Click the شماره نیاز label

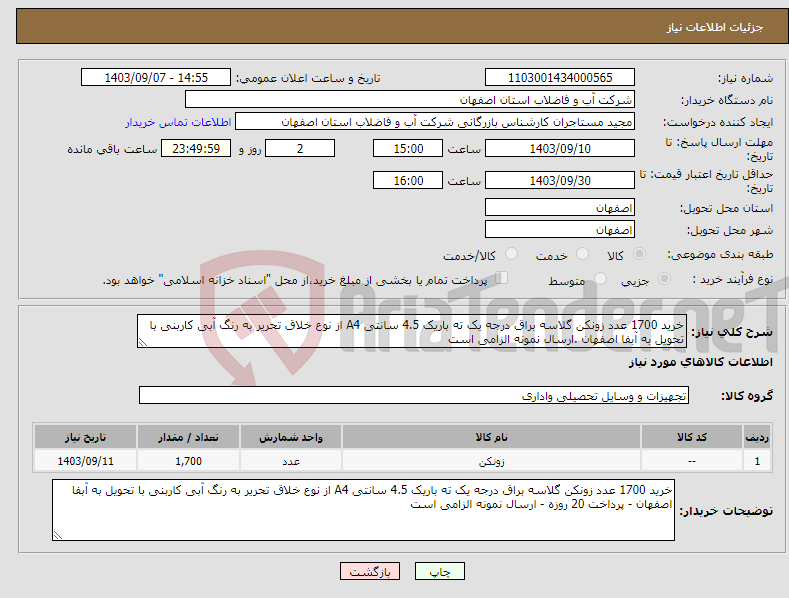coord(745,78)
